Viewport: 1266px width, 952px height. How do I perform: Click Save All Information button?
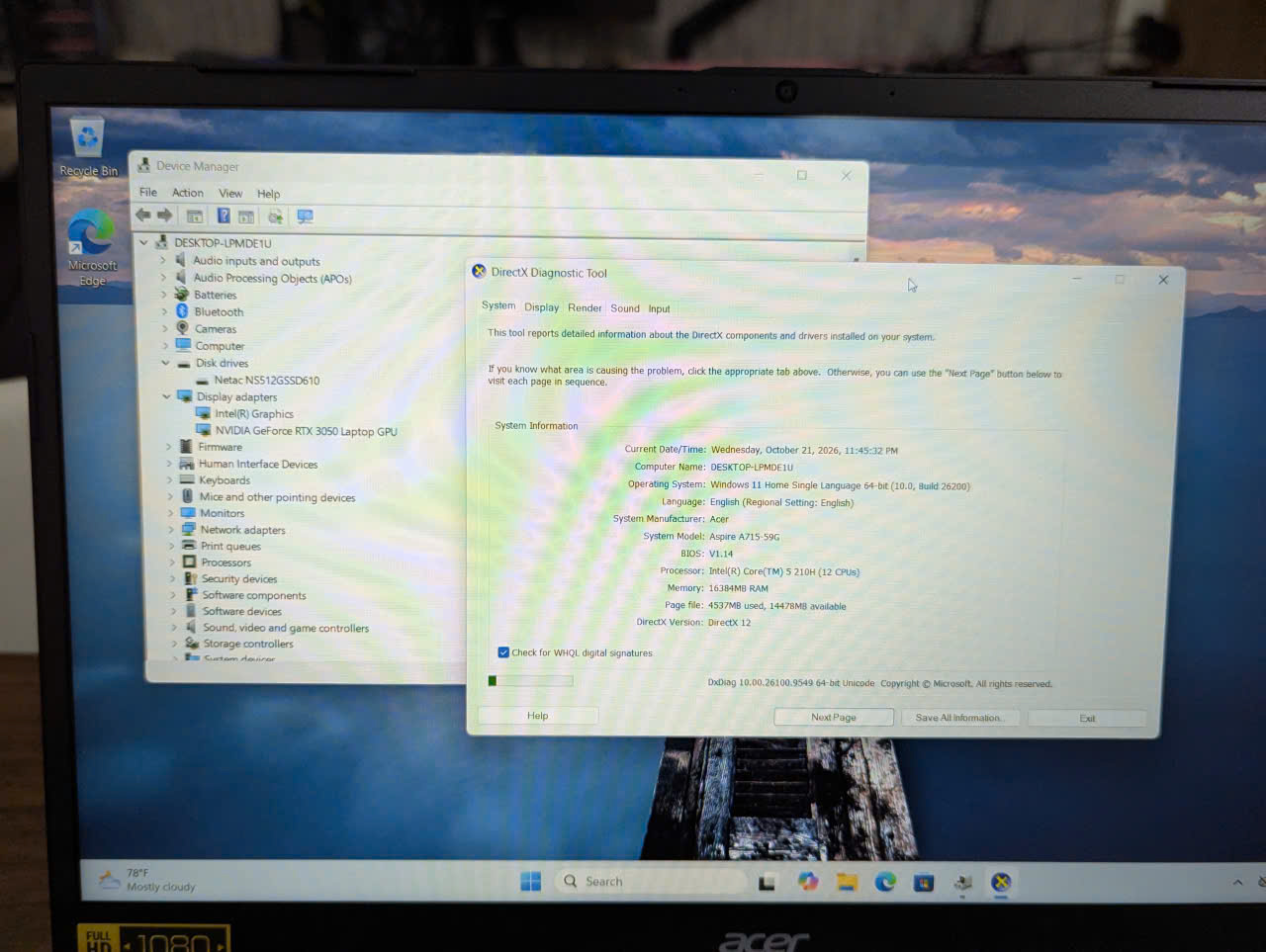[x=958, y=718]
